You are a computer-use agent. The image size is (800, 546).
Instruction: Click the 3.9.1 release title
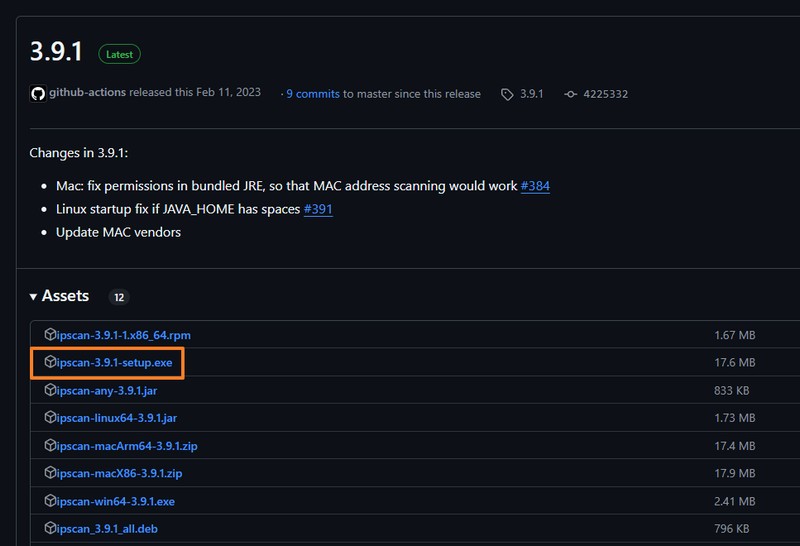pyautogui.click(x=56, y=52)
